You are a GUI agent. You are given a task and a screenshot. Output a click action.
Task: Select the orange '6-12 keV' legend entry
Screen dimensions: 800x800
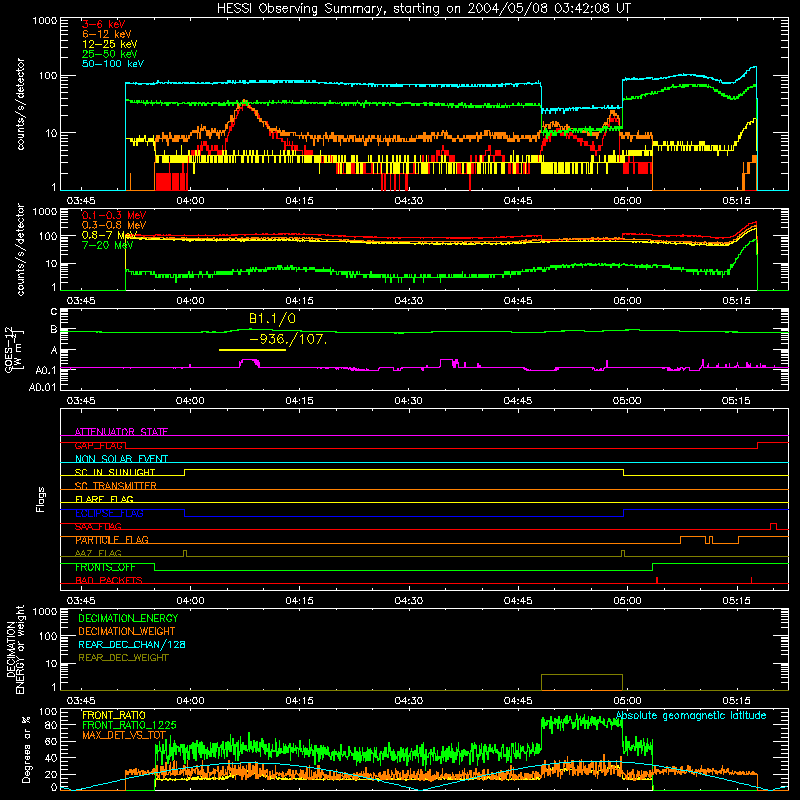(107, 34)
